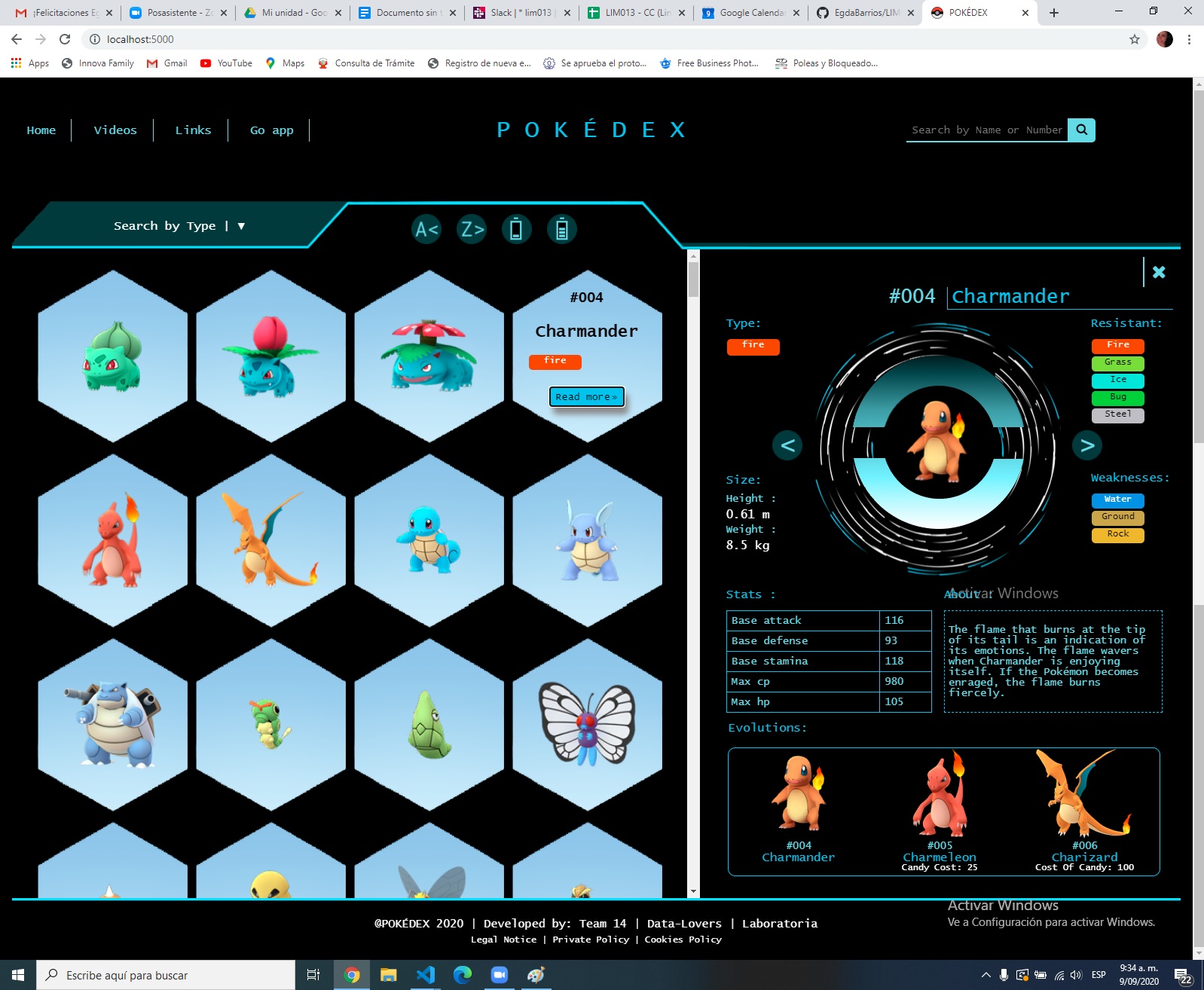This screenshot has height=990, width=1204.
Task: Click the 'Base attack' stats row
Action: [x=829, y=621]
